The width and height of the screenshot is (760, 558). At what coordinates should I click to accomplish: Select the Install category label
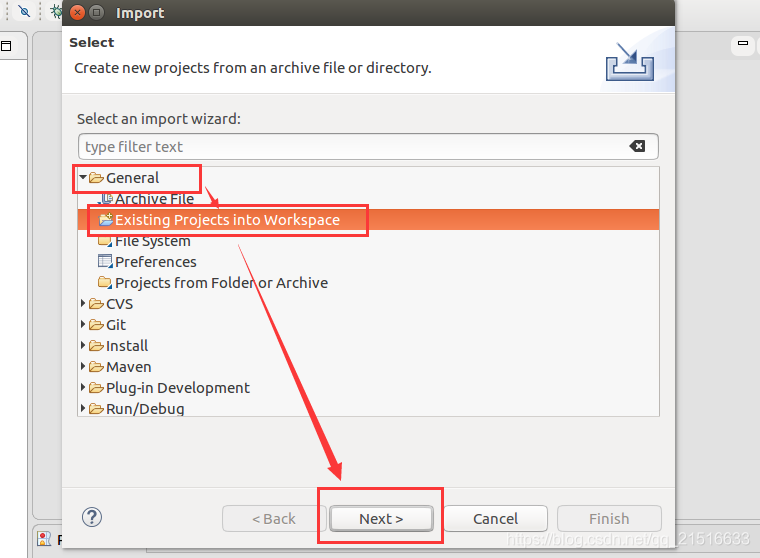click(x=127, y=346)
